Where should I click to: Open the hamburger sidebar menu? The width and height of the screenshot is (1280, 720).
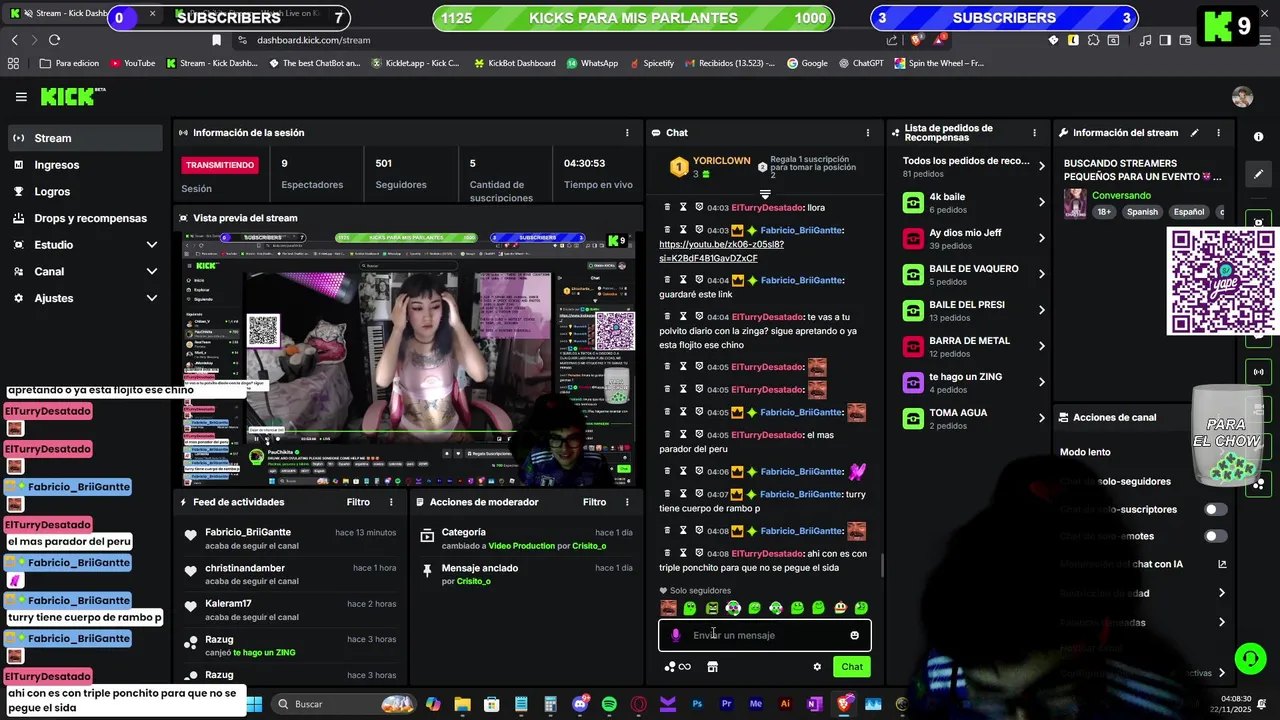[21, 97]
